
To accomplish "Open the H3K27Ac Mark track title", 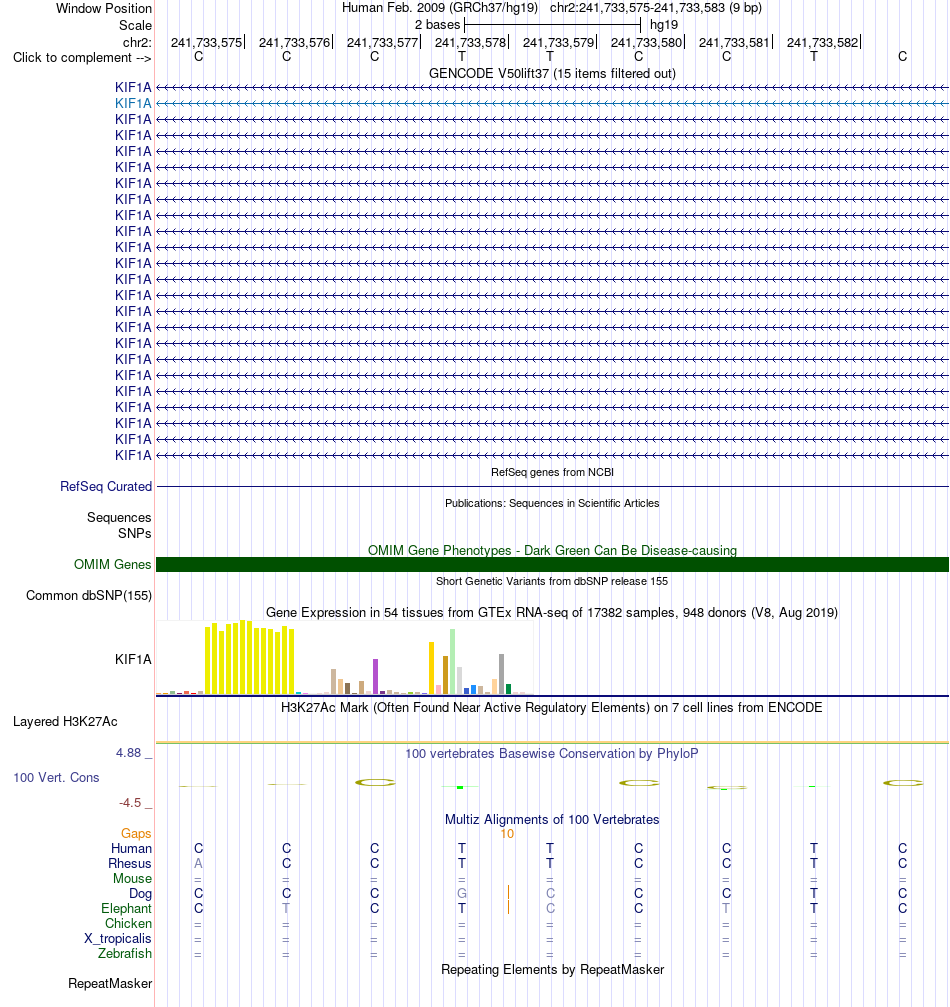I will click(552, 708).
